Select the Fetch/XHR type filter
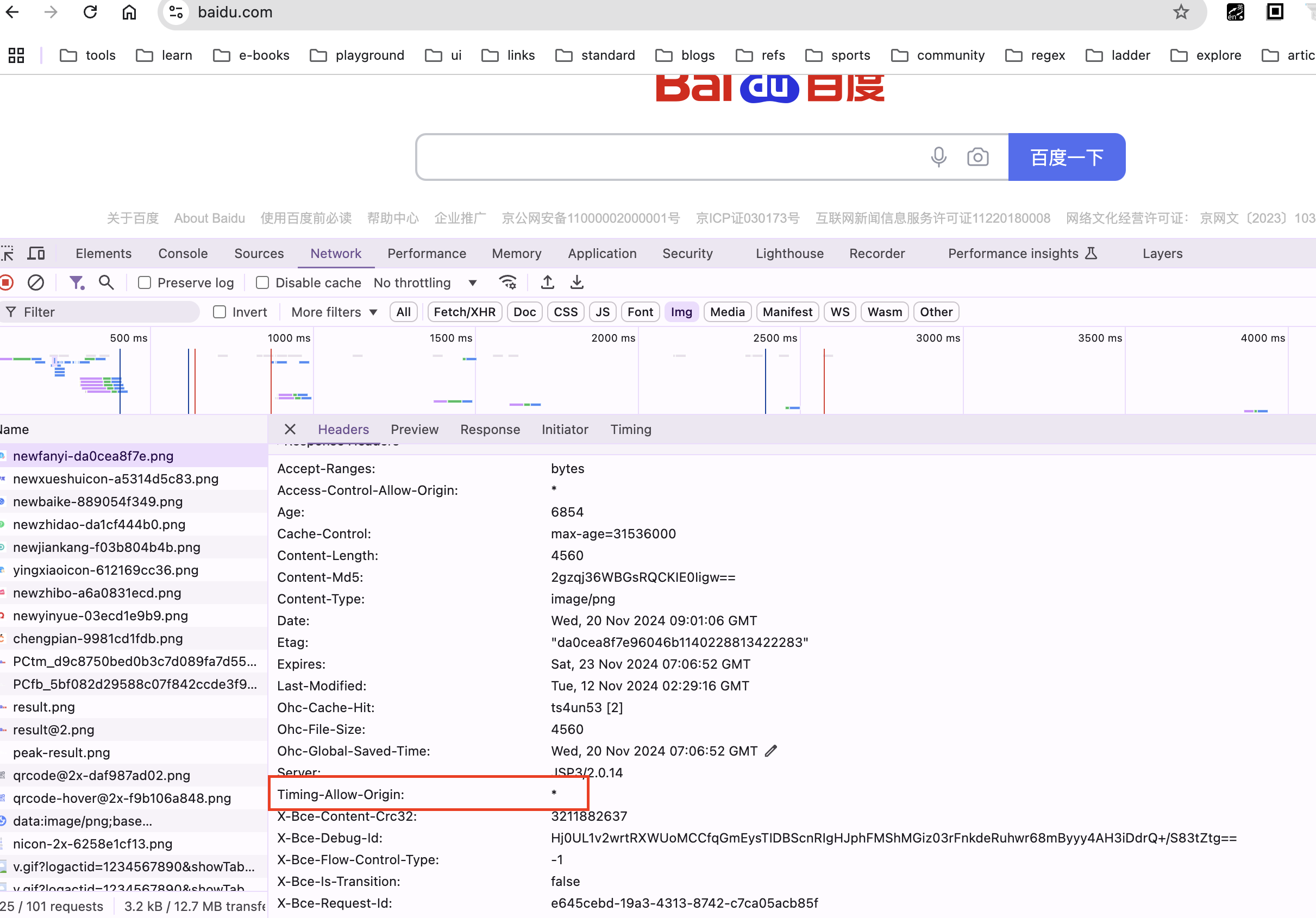Viewport: 1316px width, 918px height. click(464, 312)
